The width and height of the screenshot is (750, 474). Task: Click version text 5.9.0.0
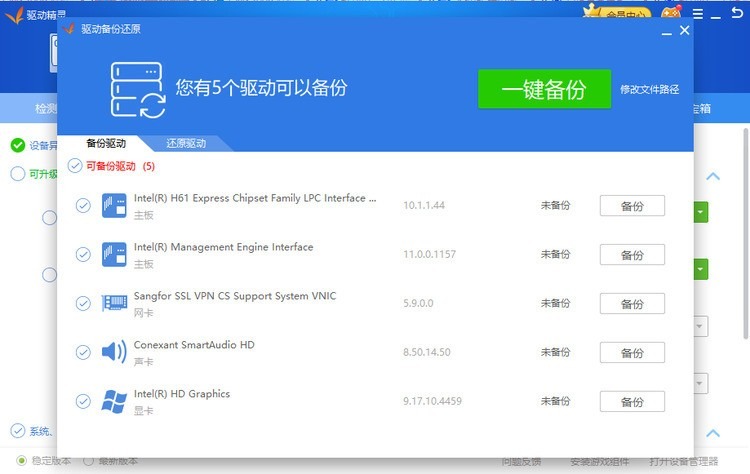418,303
